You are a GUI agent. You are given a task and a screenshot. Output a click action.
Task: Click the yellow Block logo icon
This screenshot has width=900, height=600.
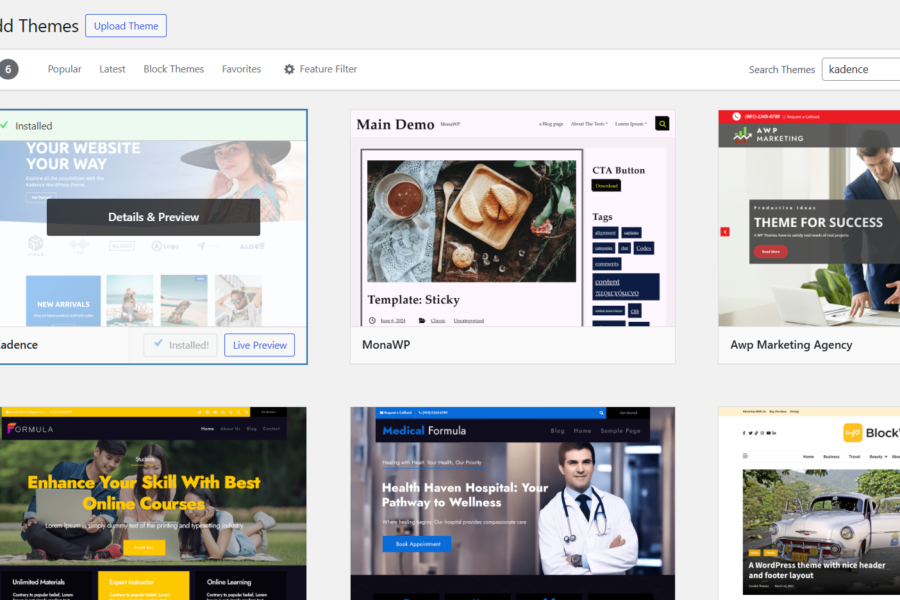tap(852, 432)
